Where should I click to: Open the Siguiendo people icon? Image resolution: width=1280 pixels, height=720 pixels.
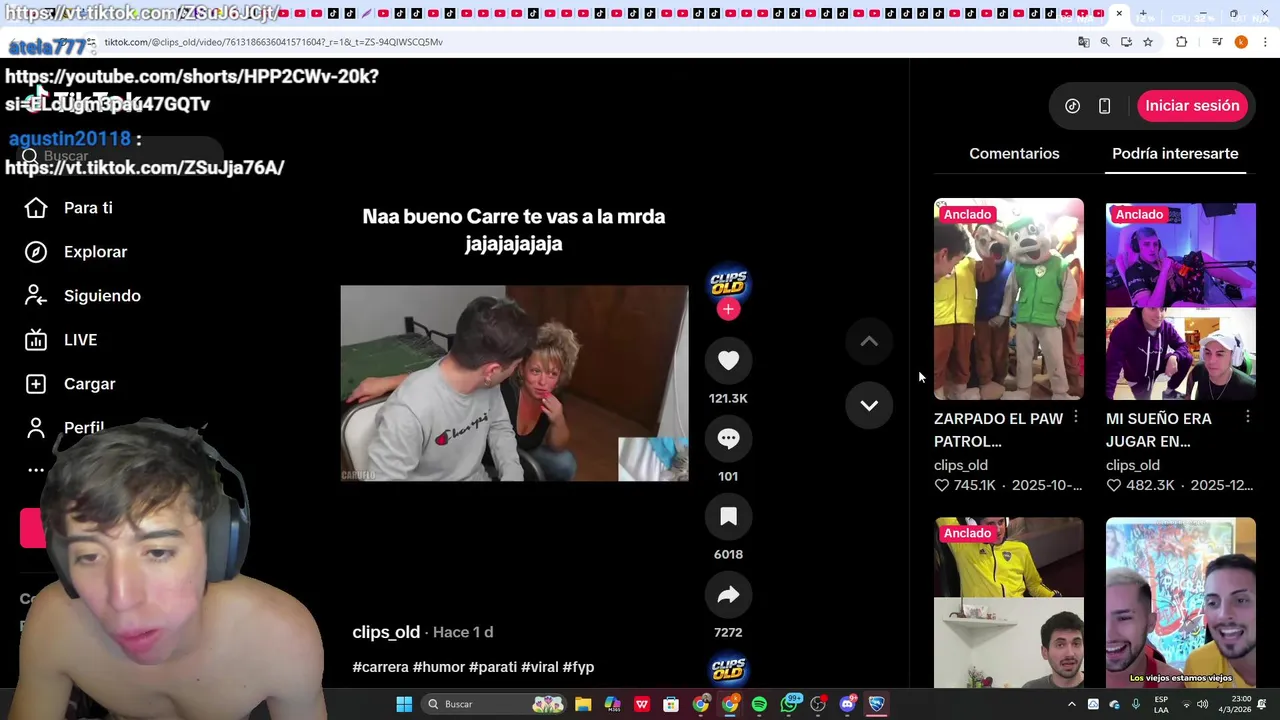pos(36,296)
